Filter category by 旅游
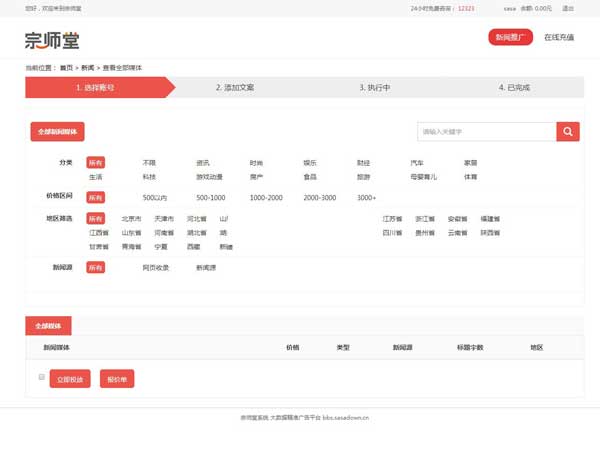Viewport: 600px width, 453px height. click(x=364, y=177)
